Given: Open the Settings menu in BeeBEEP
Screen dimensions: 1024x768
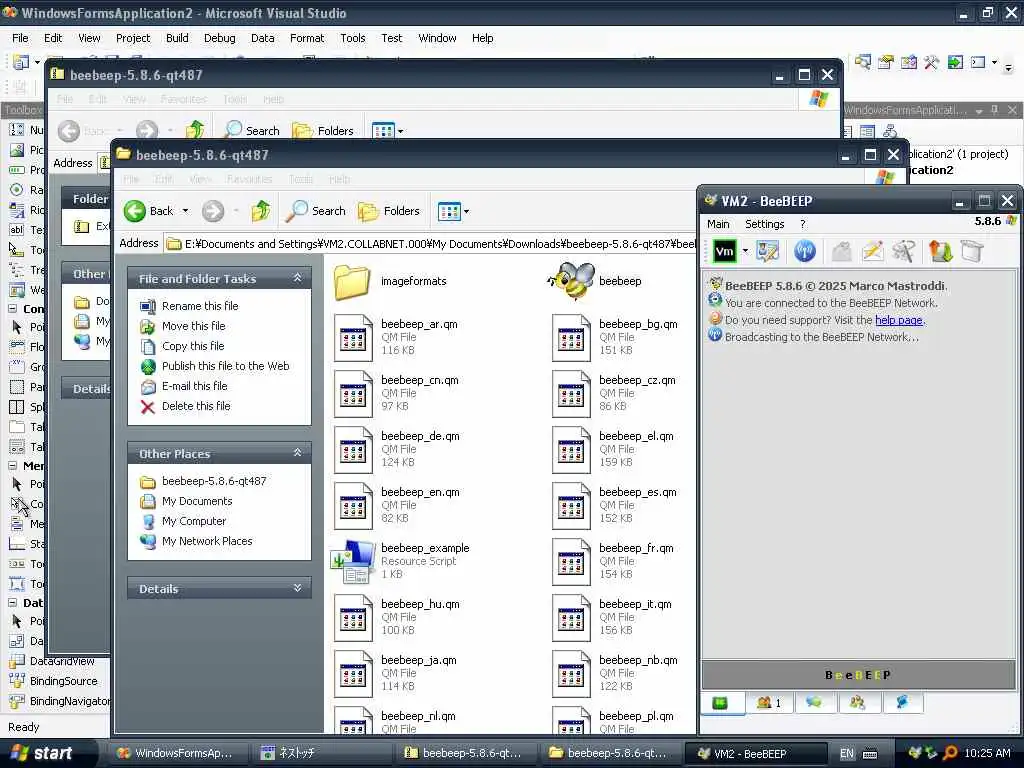Looking at the screenshot, I should (764, 224).
